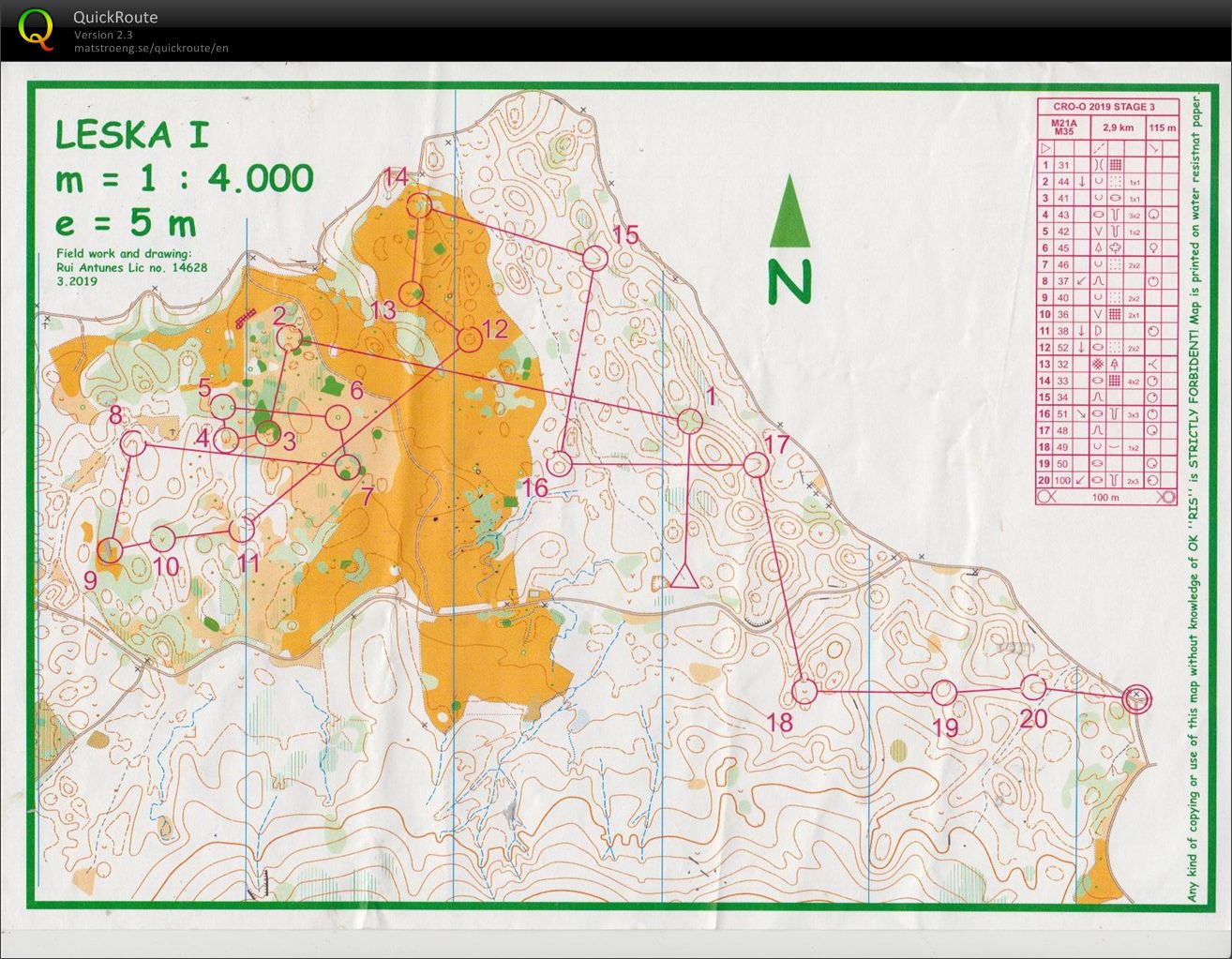Click the LESKA I map title

pos(131,135)
